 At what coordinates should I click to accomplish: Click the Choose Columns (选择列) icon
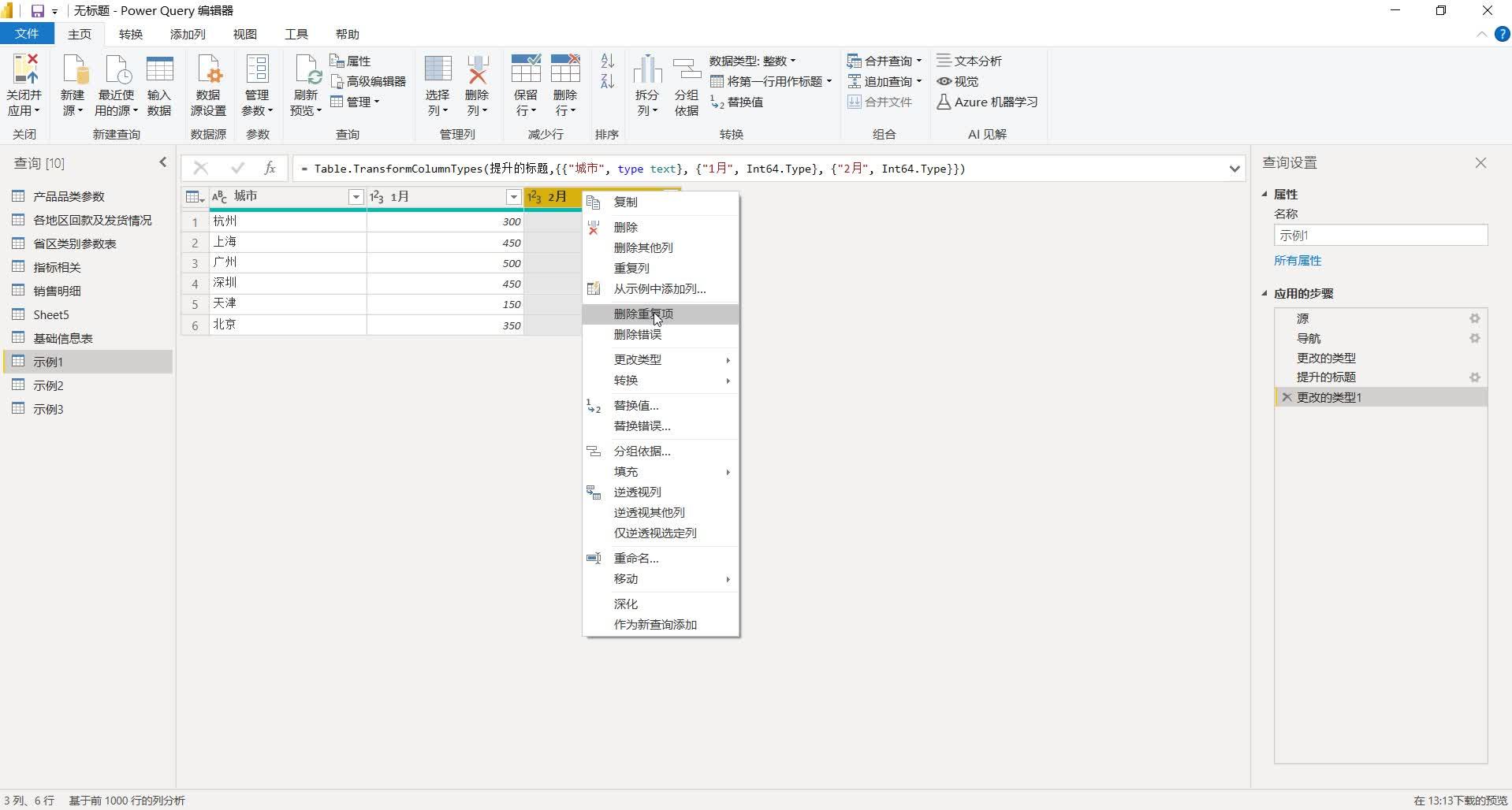pos(438,69)
